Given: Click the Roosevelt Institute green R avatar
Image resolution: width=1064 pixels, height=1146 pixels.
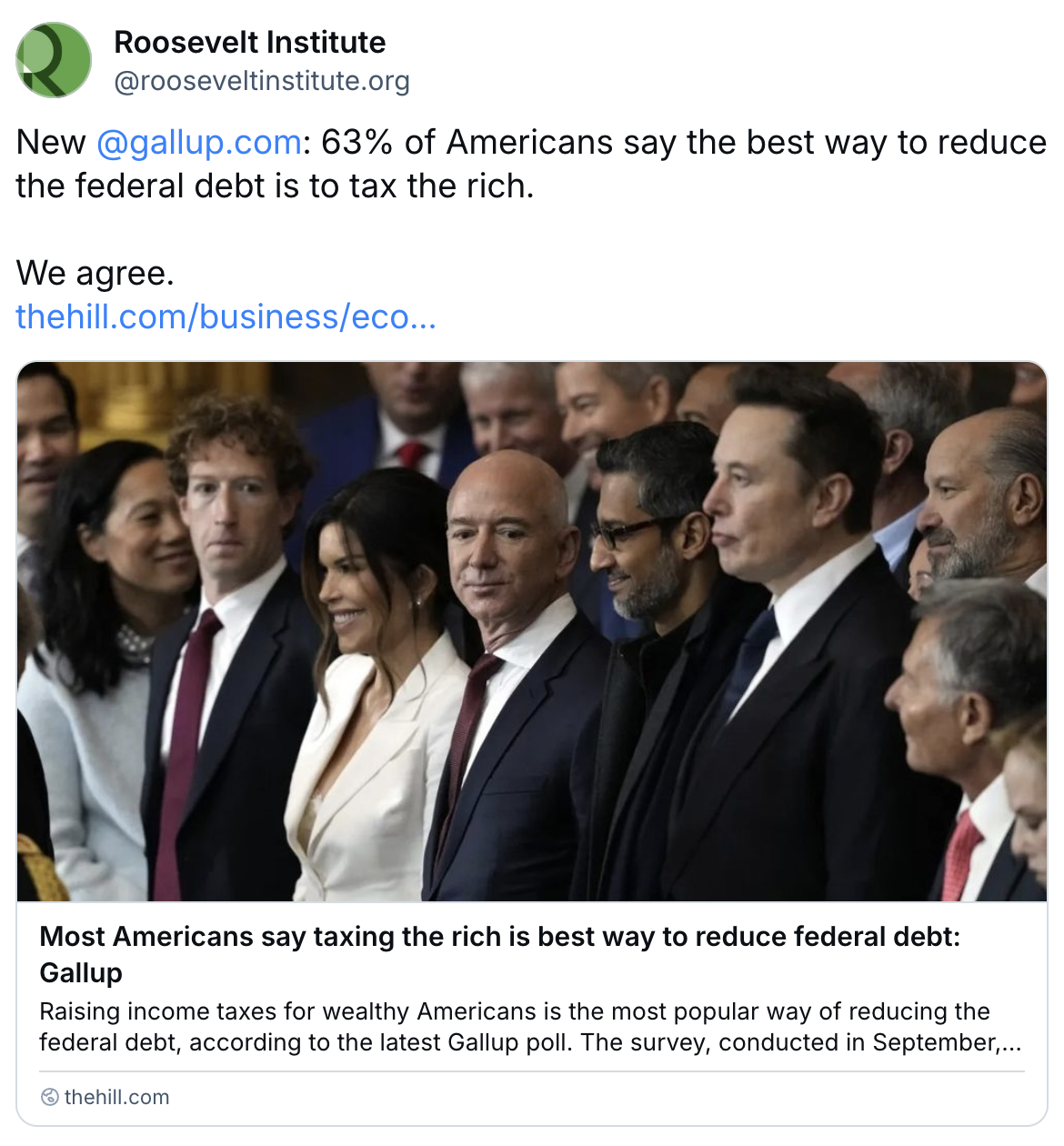Looking at the screenshot, I should 54,60.
